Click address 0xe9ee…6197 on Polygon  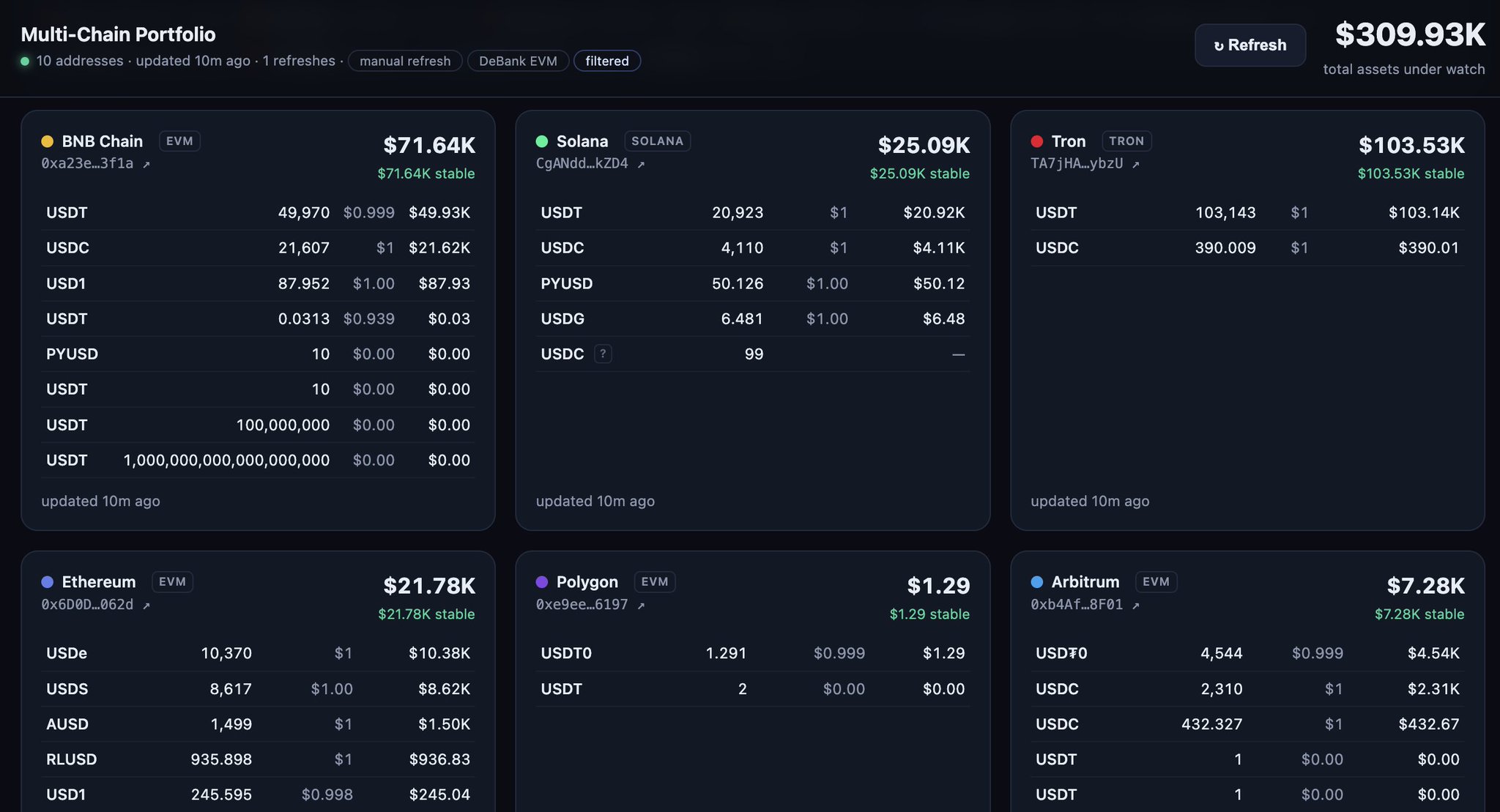point(582,605)
